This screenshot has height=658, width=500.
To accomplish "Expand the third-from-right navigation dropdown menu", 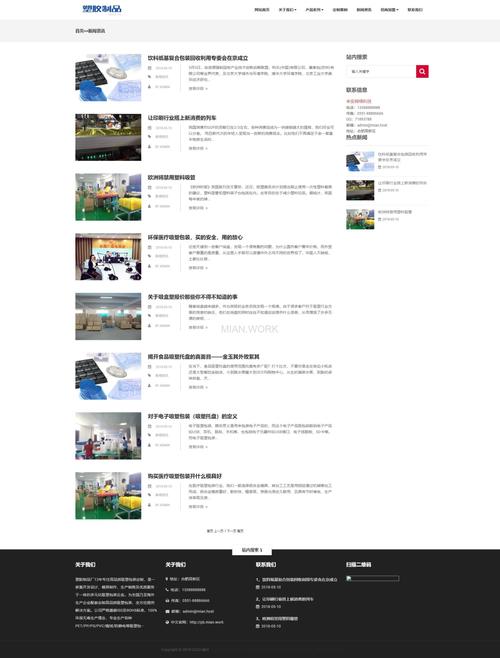I will click(389, 10).
